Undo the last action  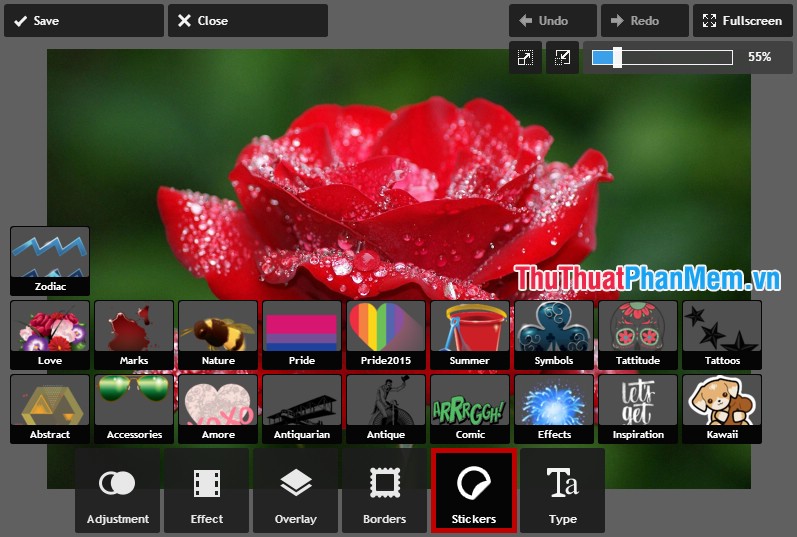(553, 21)
